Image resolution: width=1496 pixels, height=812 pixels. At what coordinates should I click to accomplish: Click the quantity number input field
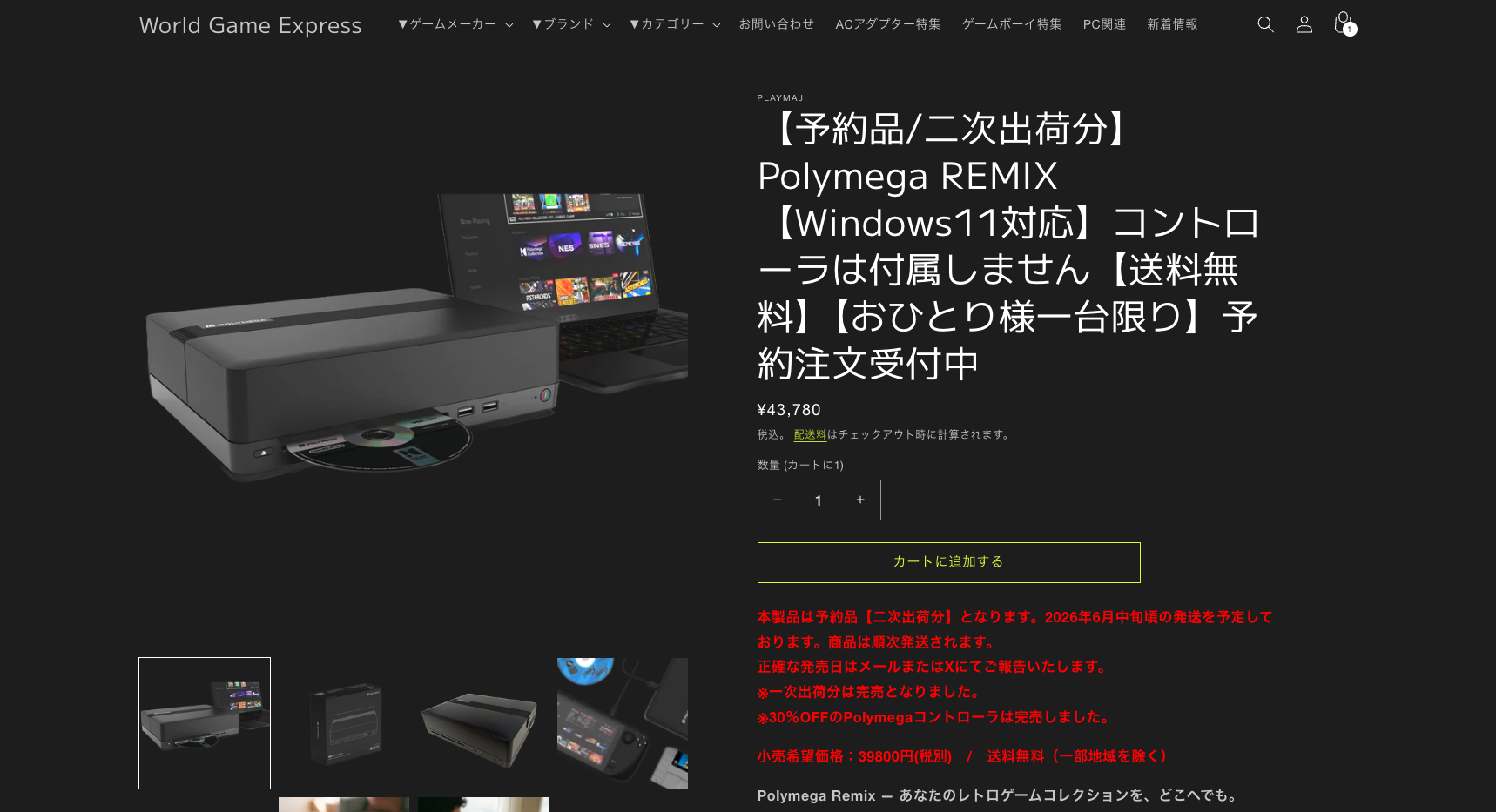tap(819, 500)
